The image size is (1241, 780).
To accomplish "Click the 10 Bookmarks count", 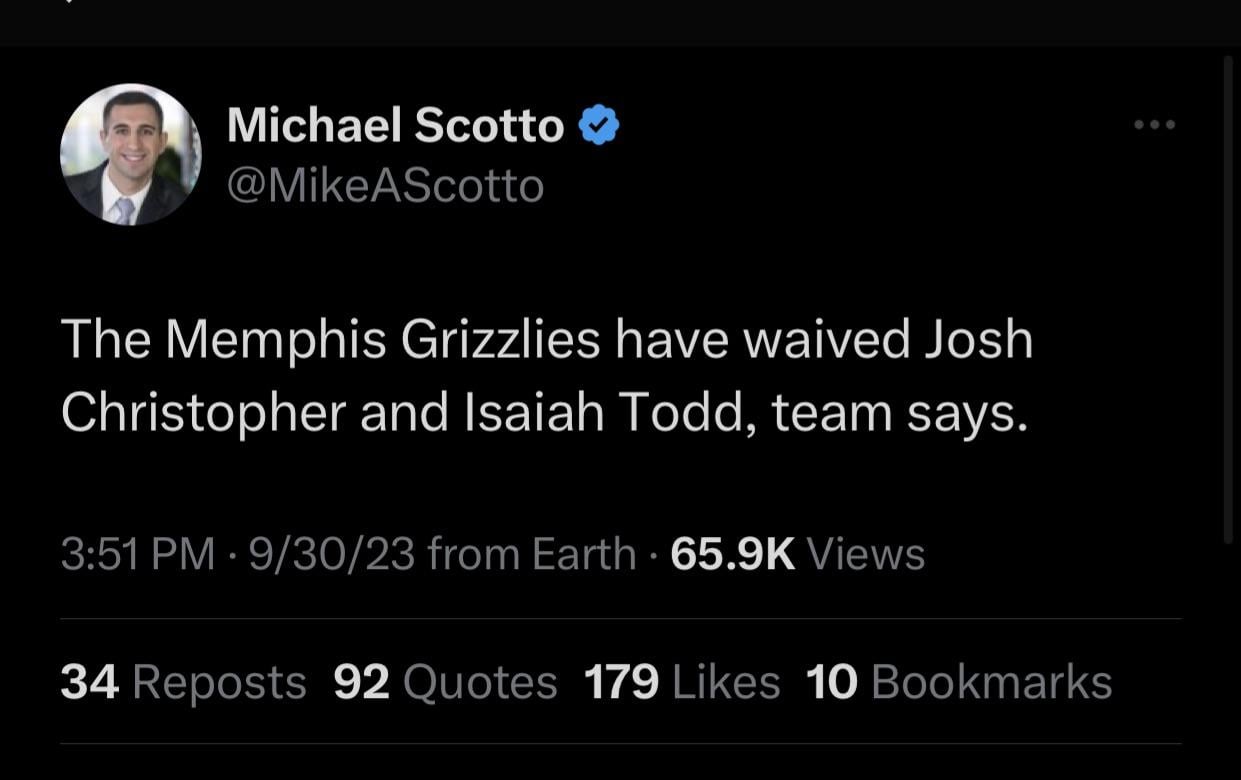I will [x=958, y=682].
